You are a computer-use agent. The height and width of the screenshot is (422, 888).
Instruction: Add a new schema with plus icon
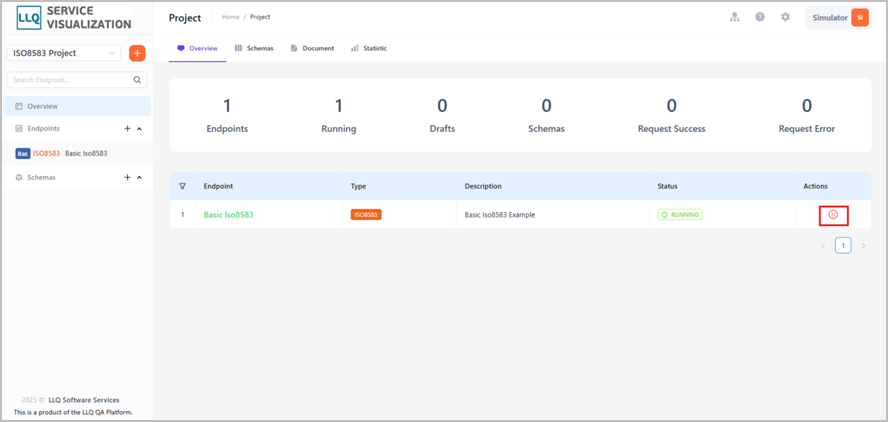pos(127,177)
